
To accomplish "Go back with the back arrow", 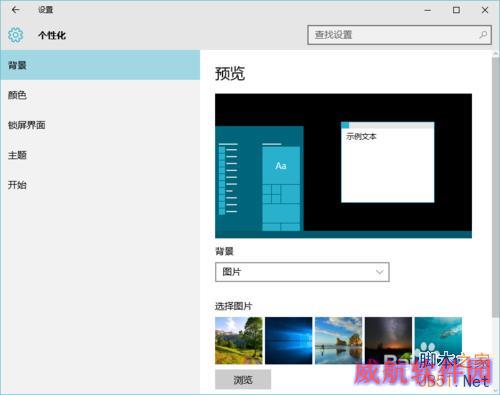I will click(15, 10).
